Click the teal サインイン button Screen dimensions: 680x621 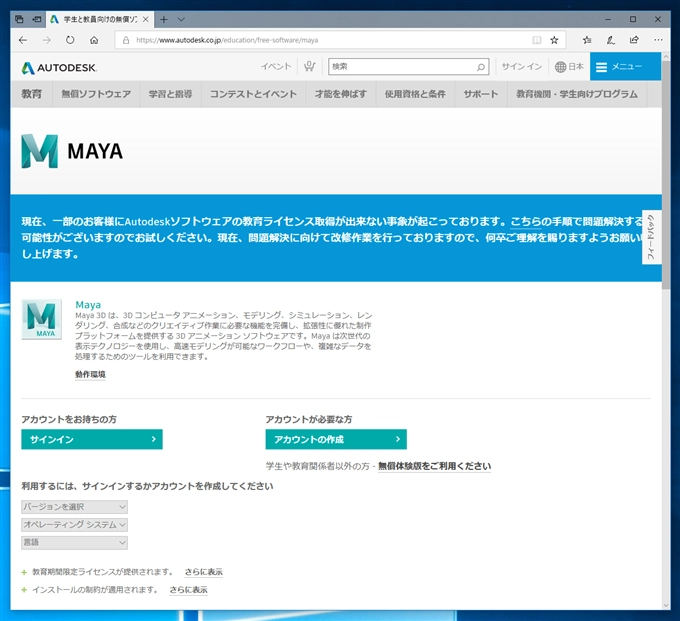(92, 439)
